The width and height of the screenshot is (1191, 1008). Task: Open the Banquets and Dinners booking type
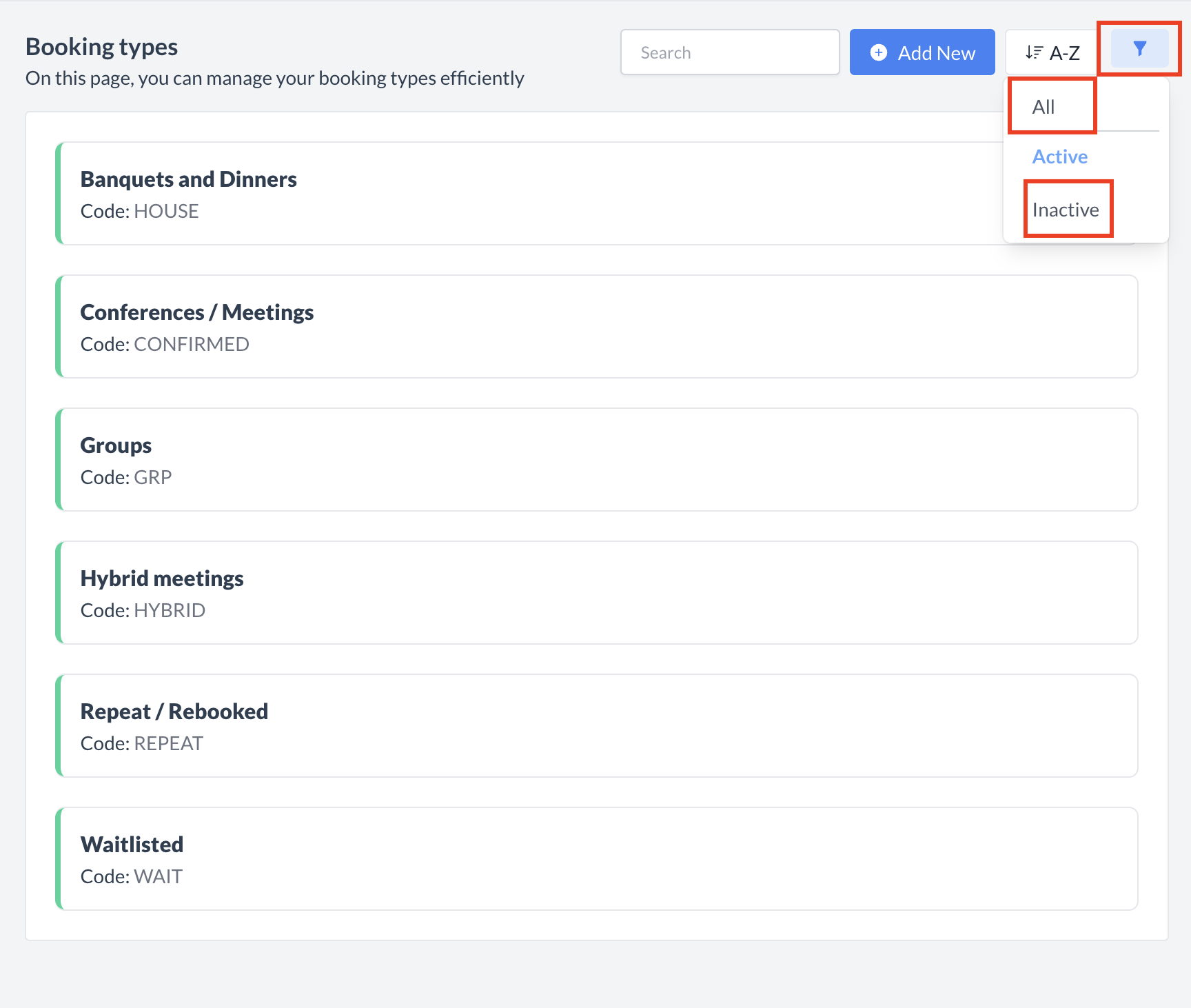(x=531, y=193)
